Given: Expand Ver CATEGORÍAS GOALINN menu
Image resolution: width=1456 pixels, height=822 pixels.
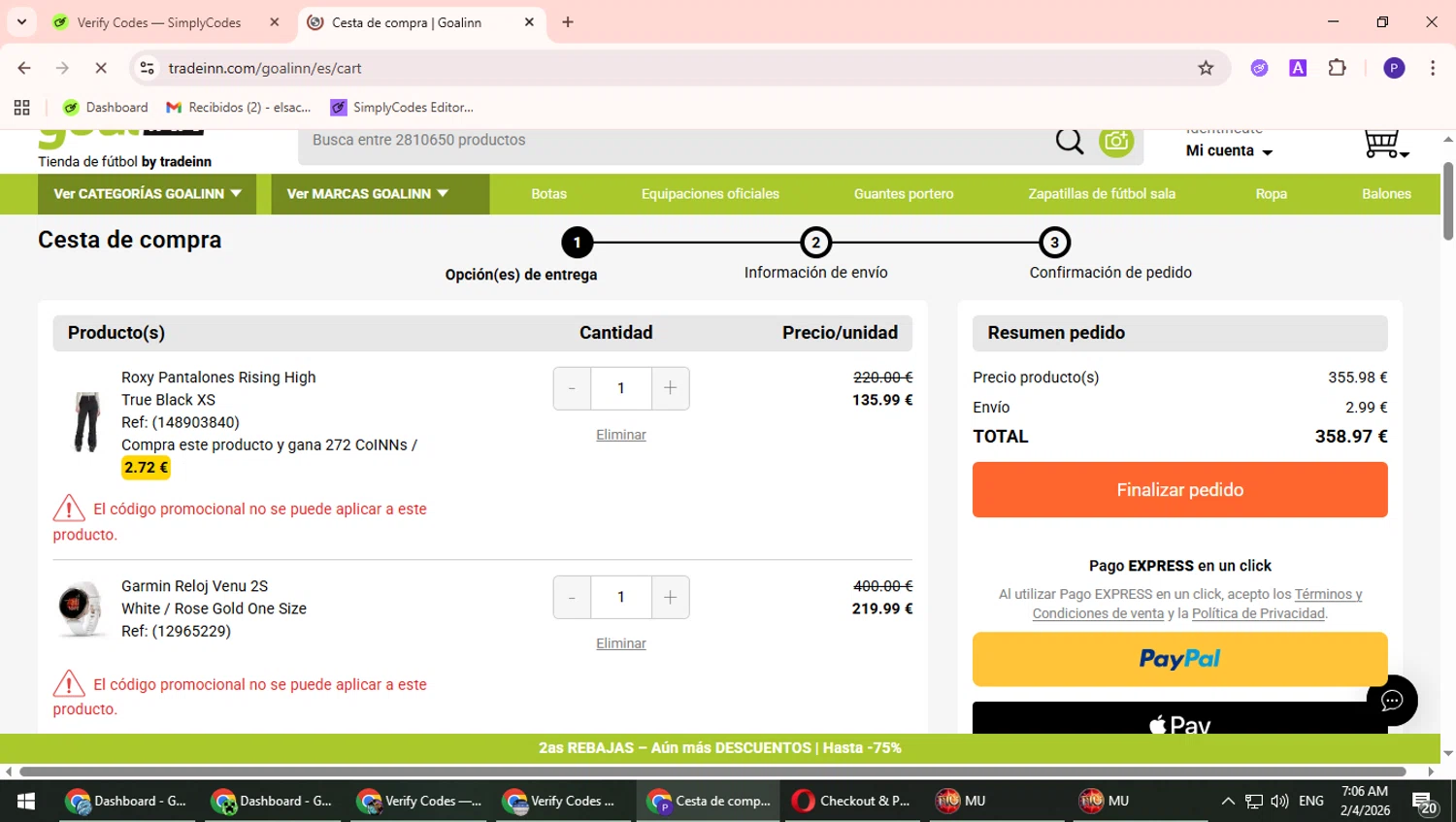Looking at the screenshot, I should point(148,194).
